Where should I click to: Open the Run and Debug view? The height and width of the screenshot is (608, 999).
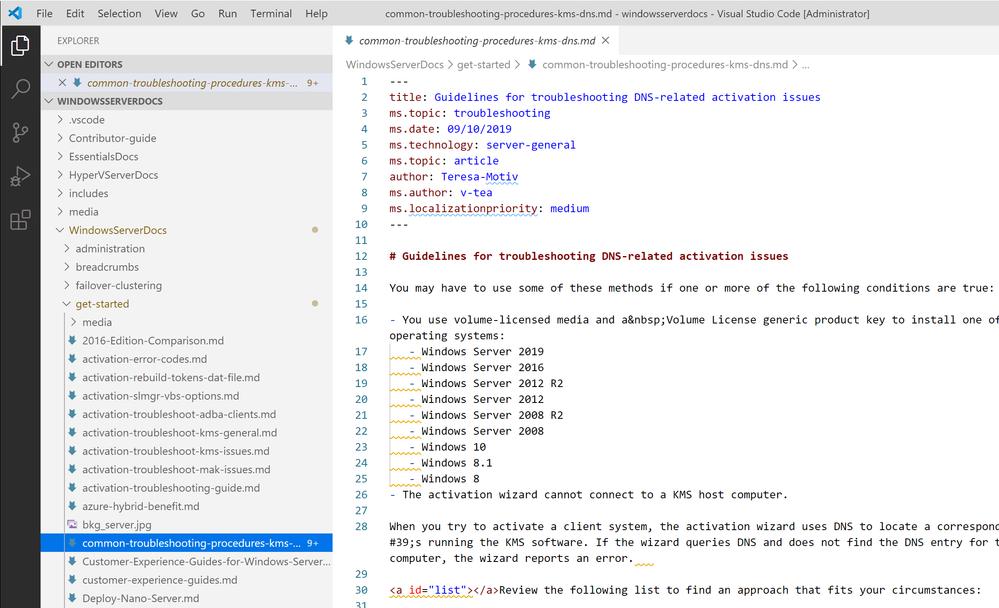(x=20, y=176)
